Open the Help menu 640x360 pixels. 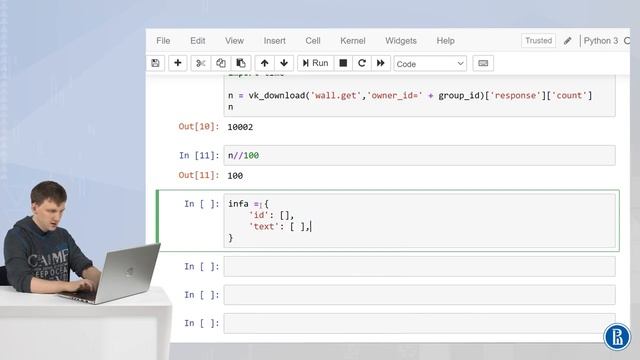[445, 41]
